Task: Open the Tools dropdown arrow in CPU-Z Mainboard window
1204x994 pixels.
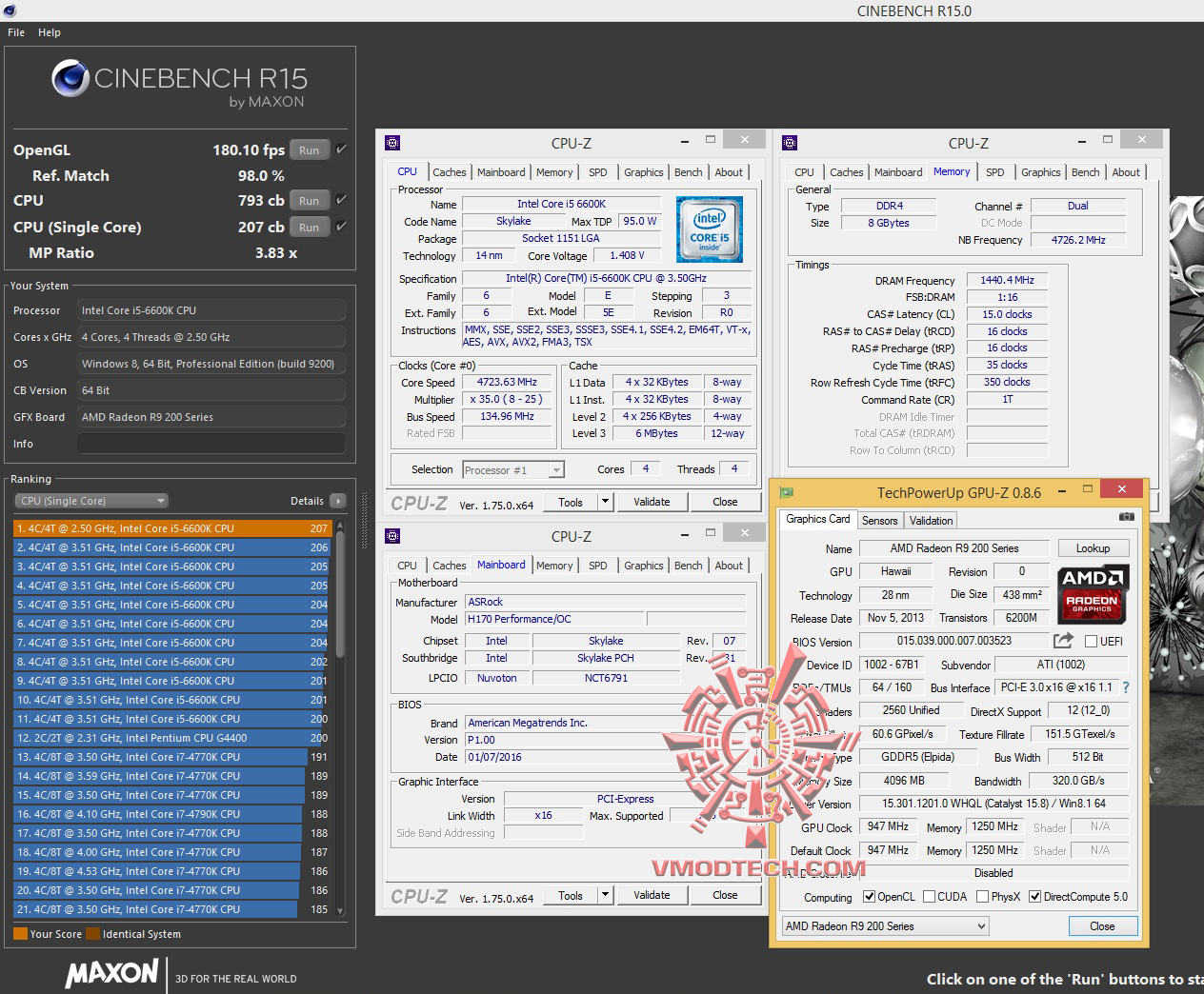Action: point(604,895)
